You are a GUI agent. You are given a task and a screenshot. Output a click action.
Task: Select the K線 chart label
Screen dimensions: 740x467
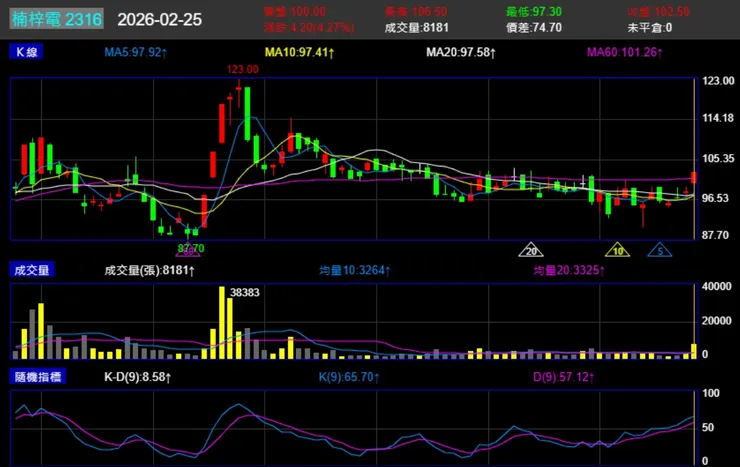point(26,52)
